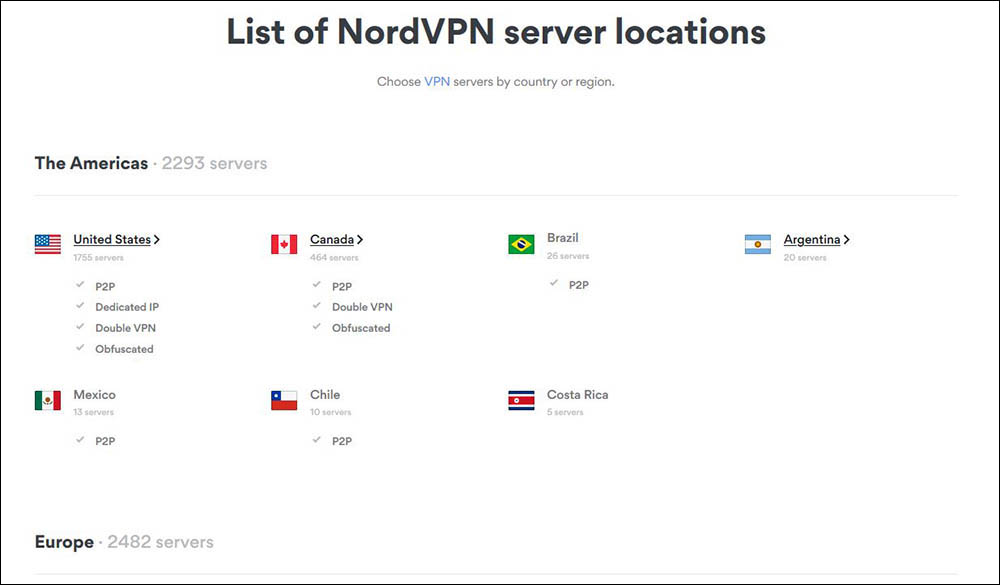Viewport: 1000px width, 585px height.
Task: Expand the Canada server list chevron
Action: [360, 239]
